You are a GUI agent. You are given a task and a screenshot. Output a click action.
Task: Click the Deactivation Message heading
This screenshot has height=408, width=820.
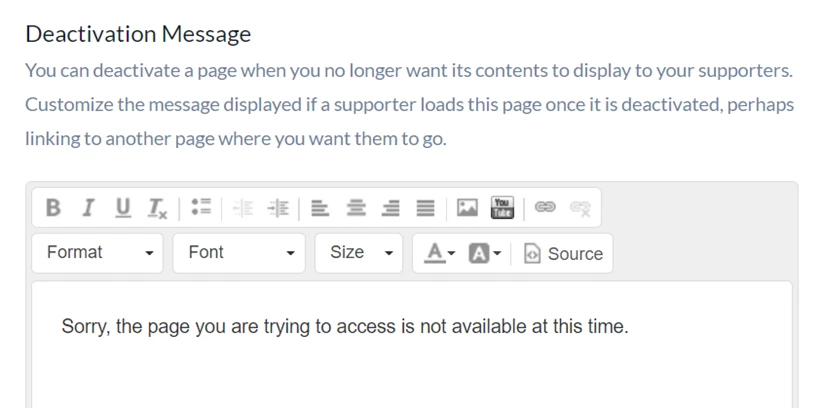pos(138,34)
